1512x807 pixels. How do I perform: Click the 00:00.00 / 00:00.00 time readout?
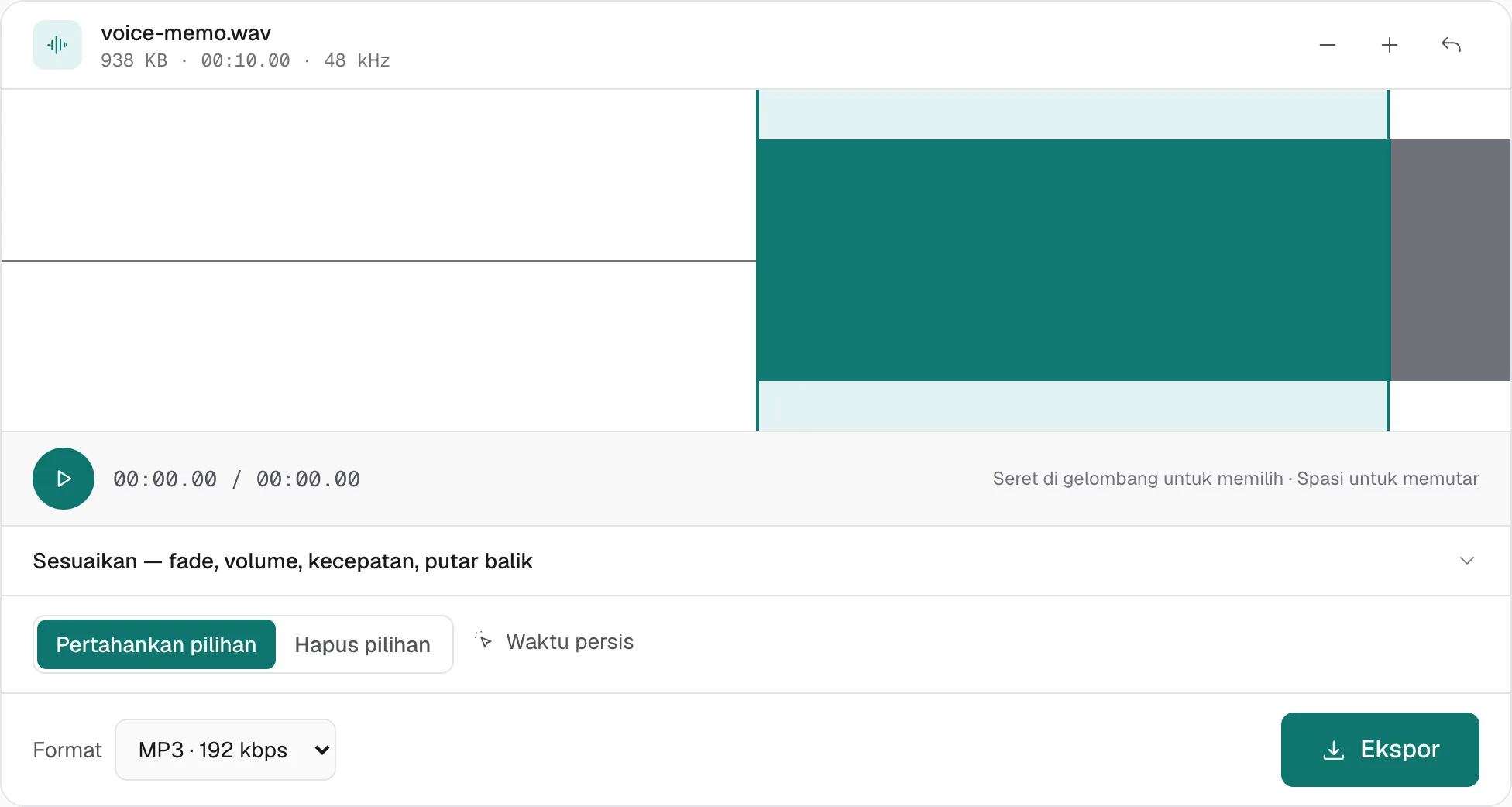[x=236, y=479]
